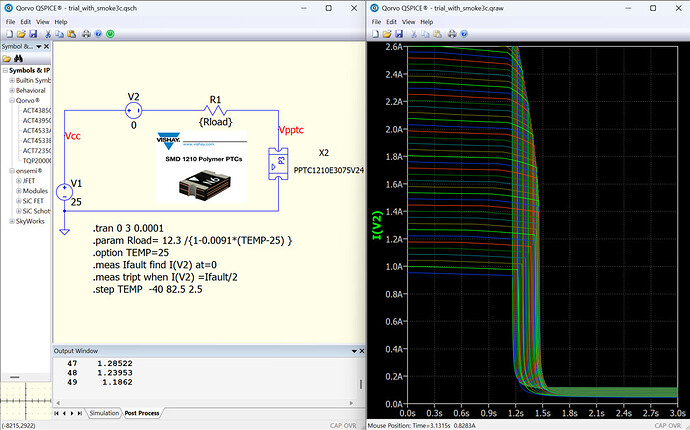
Task: Expand the Builtin Symbols tree node
Action: click(x=12, y=81)
